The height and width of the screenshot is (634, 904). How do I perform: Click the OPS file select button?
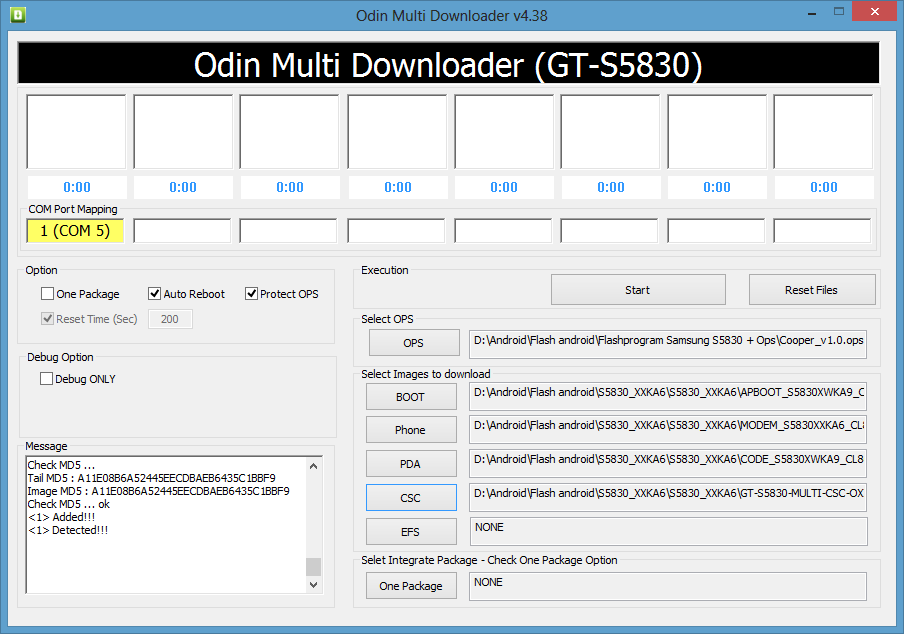tap(413, 343)
